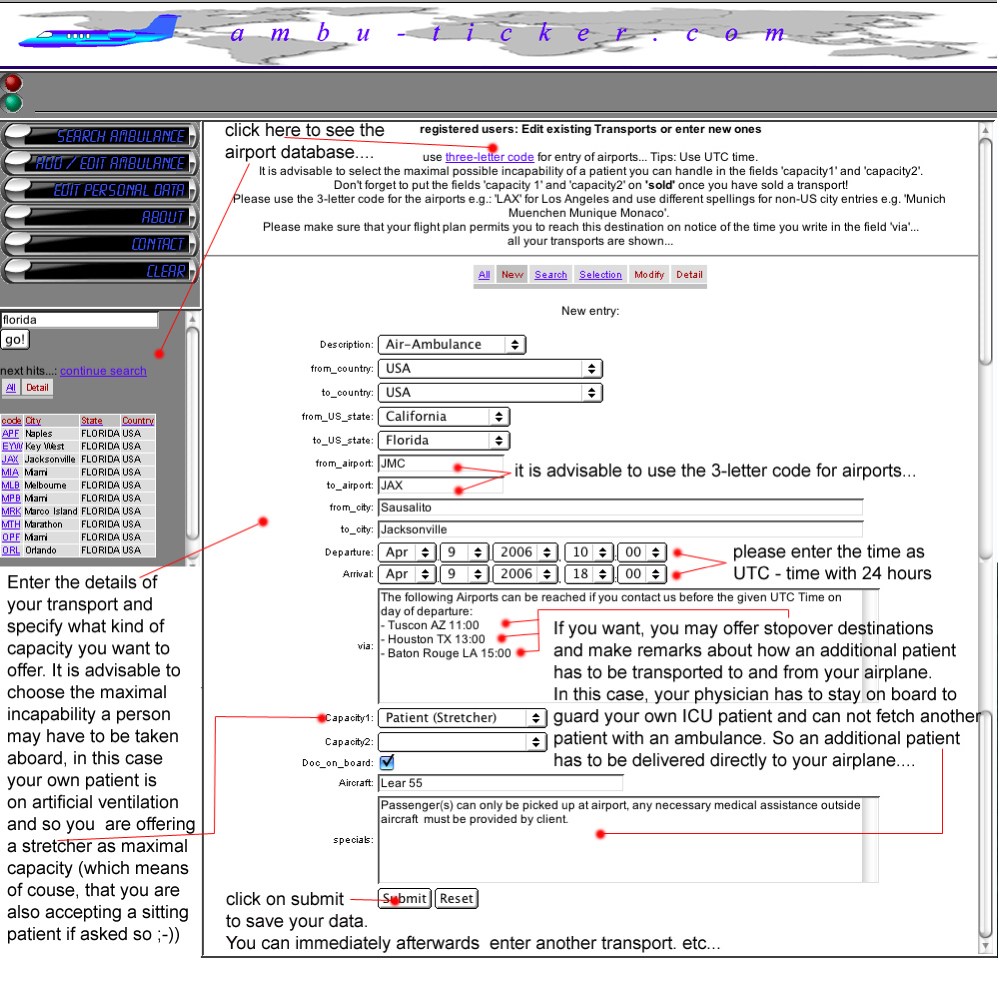Uncheck the Doc_on_board checkbox
This screenshot has height=999, width=1000.
pyautogui.click(x=386, y=762)
